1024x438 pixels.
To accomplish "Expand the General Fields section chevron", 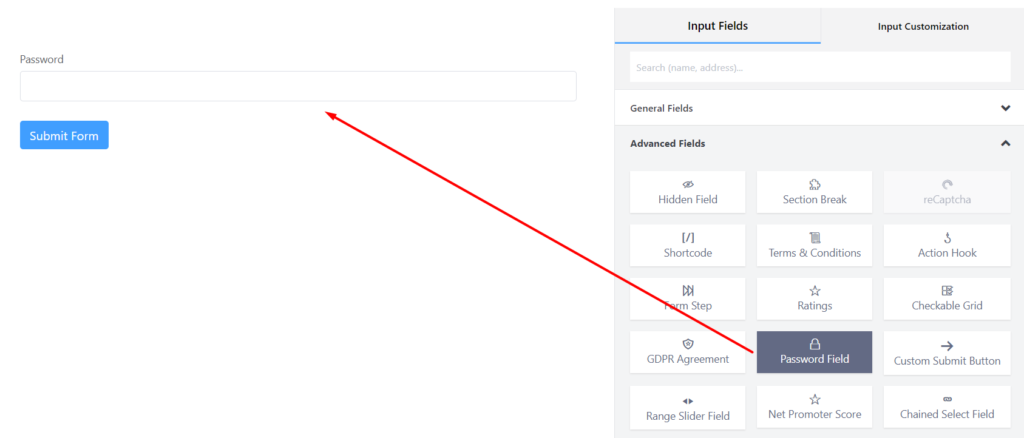I will pyautogui.click(x=1005, y=108).
